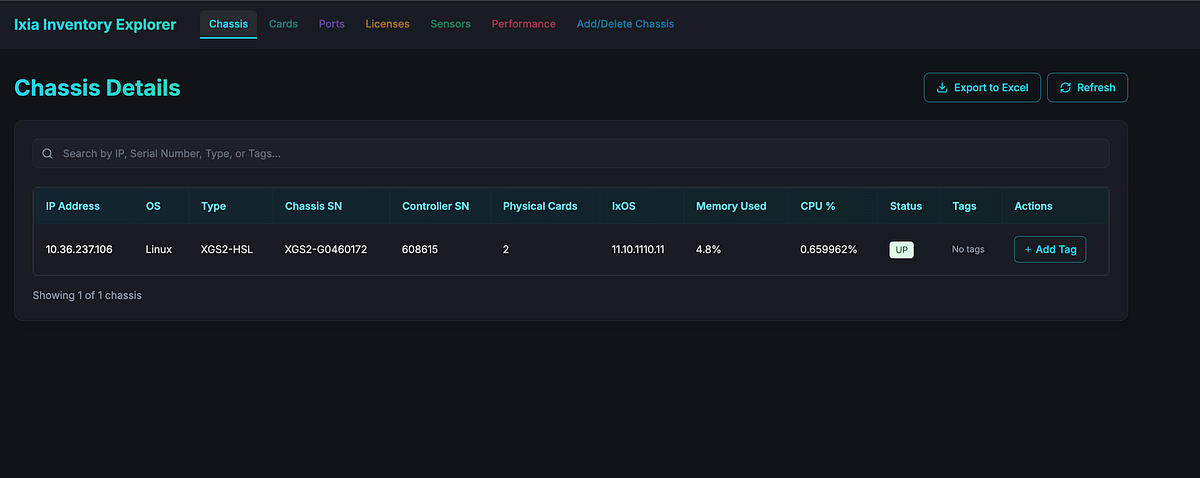Click the magnifier icon in search bar
1200x478 pixels.
pyautogui.click(x=47, y=153)
